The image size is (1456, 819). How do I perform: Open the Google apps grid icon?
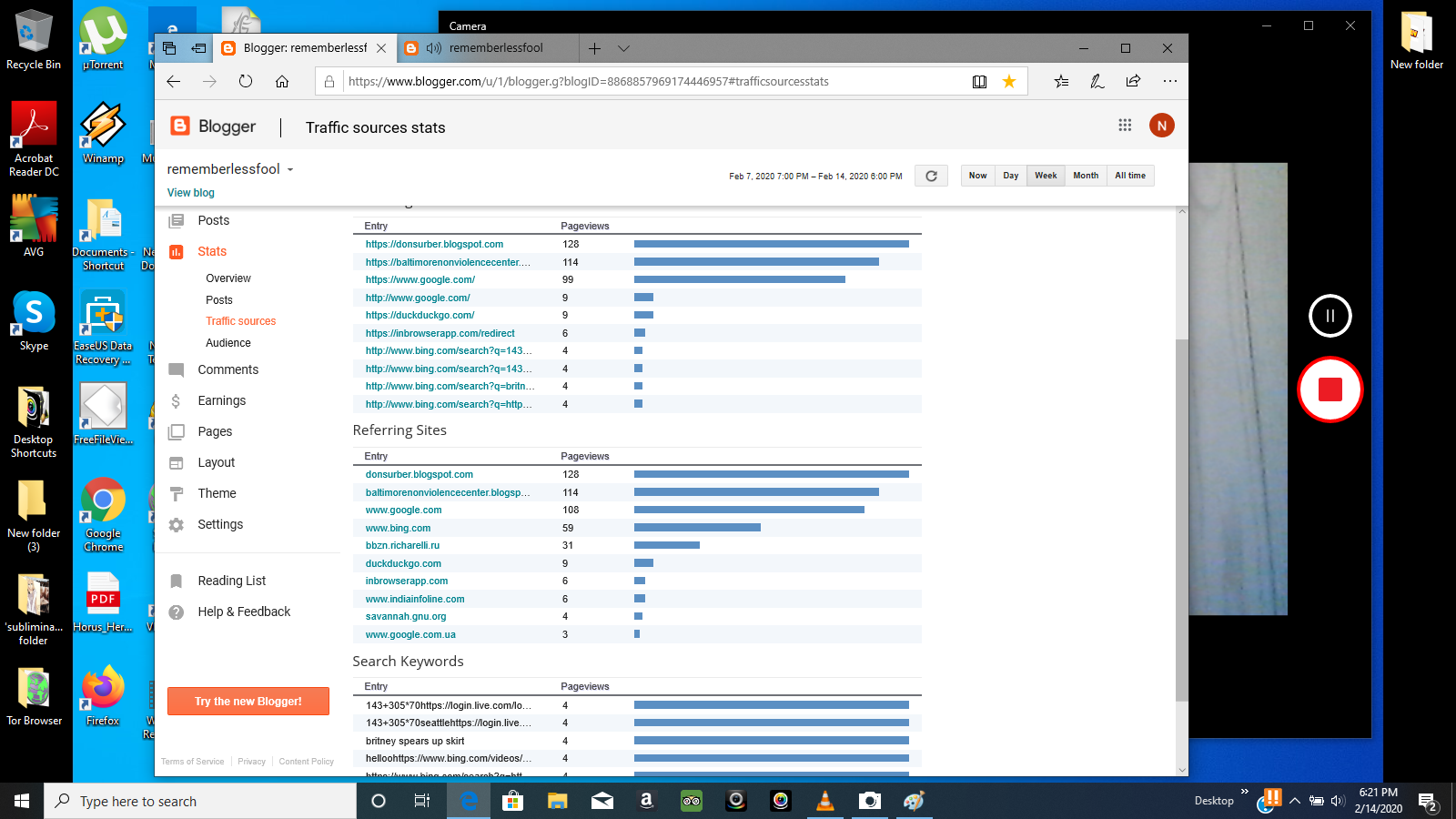pyautogui.click(x=1125, y=126)
